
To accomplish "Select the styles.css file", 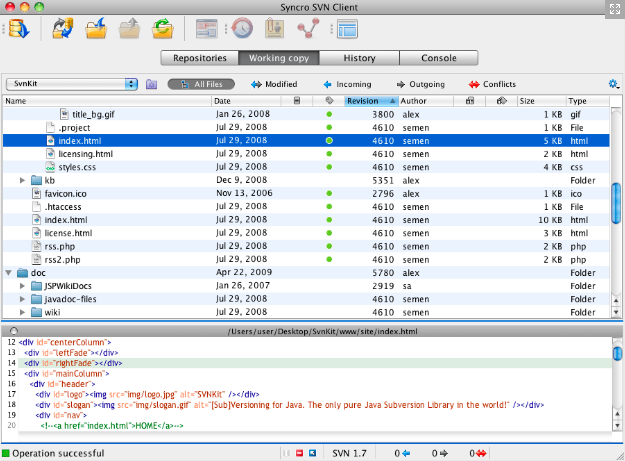I will click(x=306, y=167).
